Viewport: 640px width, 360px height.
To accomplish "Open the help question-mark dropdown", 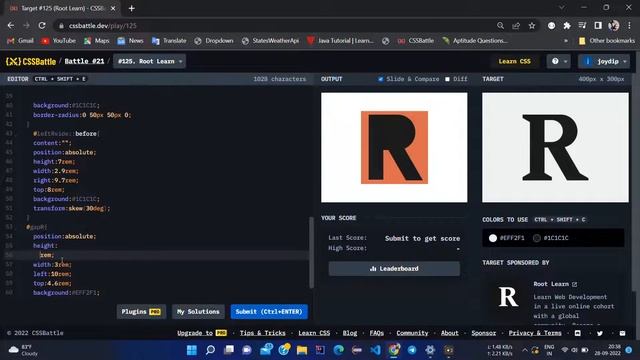I will (559, 61).
